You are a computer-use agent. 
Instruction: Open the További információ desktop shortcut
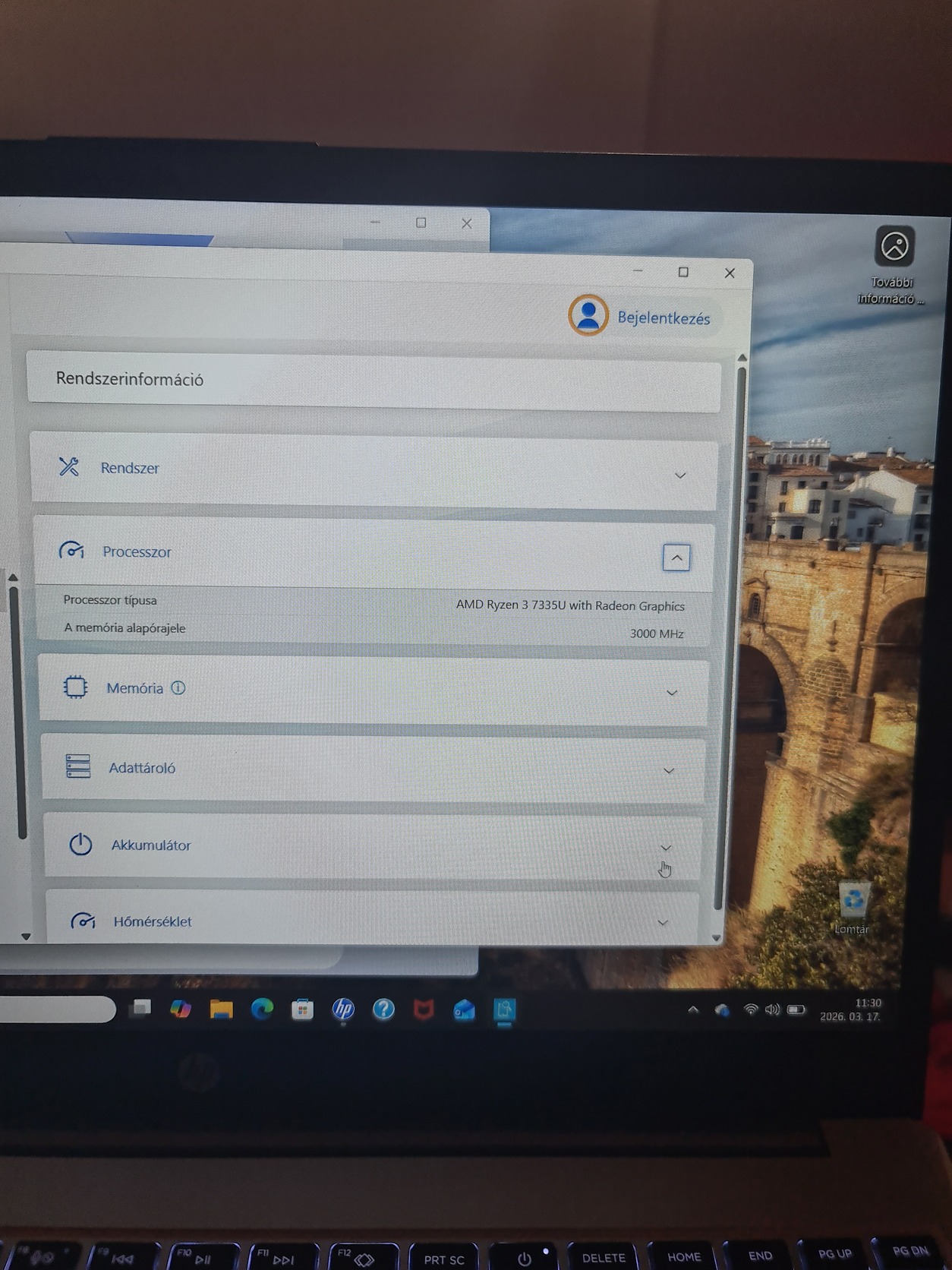[x=894, y=265]
